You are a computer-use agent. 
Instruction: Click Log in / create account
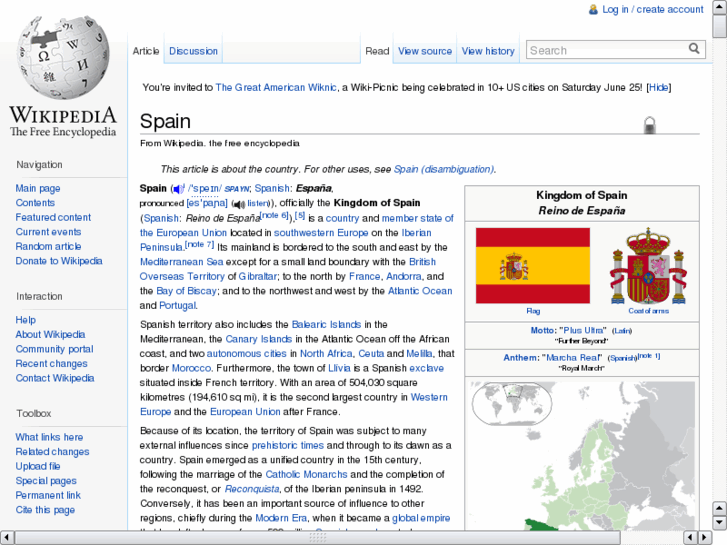[x=653, y=9]
